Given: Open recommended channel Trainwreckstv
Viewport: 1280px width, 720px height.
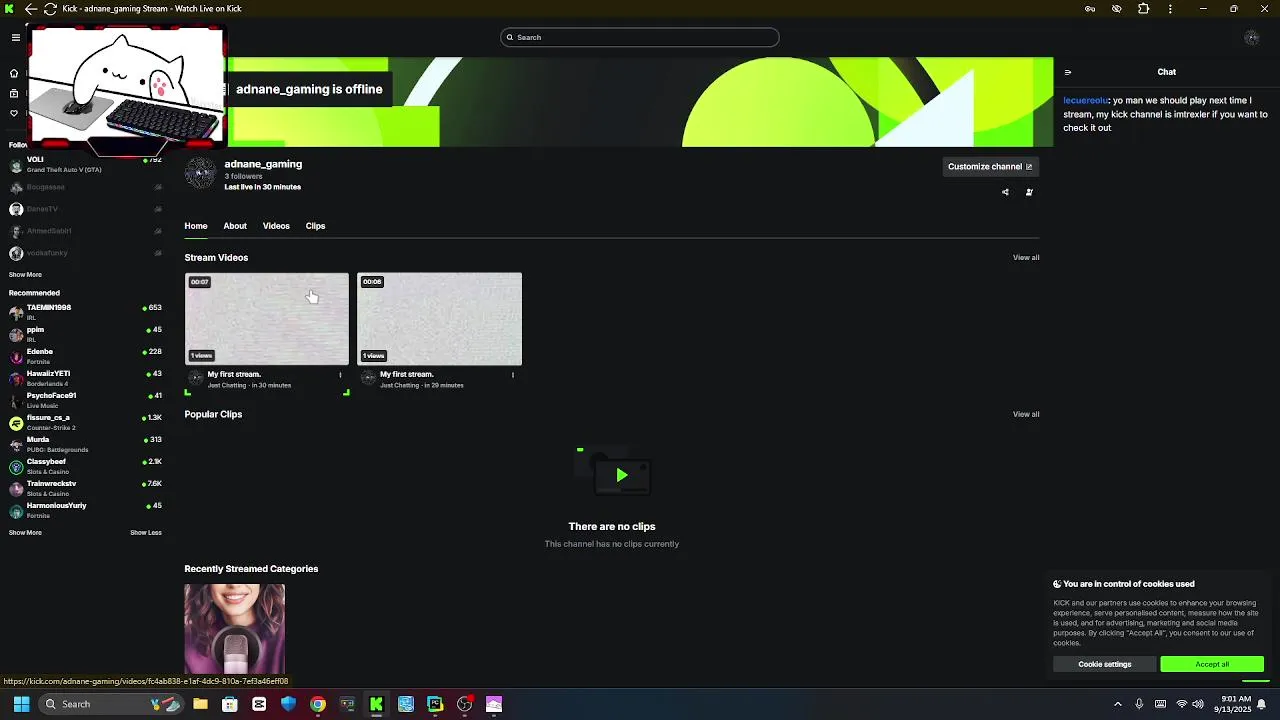Looking at the screenshot, I should 85,488.
